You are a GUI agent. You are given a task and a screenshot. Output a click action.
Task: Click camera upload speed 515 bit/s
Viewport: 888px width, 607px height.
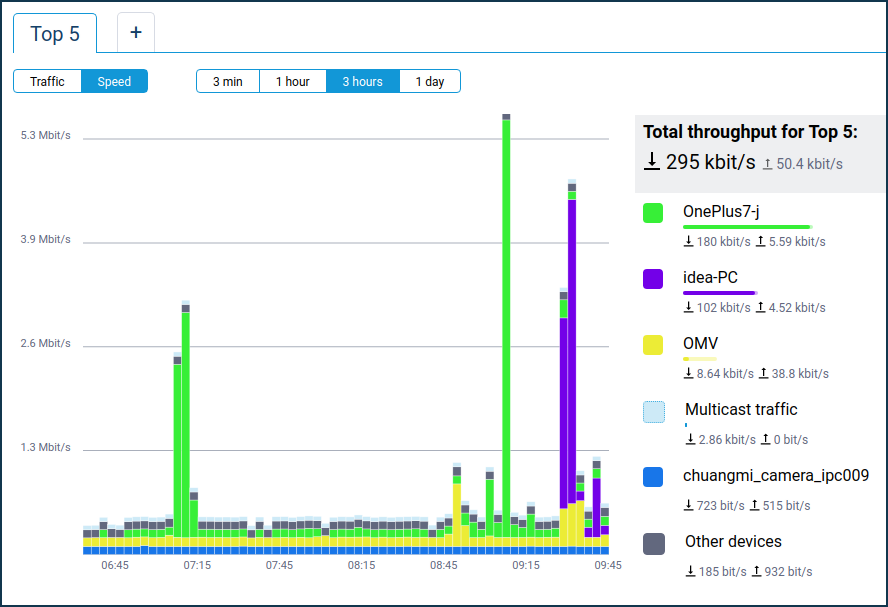click(x=786, y=506)
